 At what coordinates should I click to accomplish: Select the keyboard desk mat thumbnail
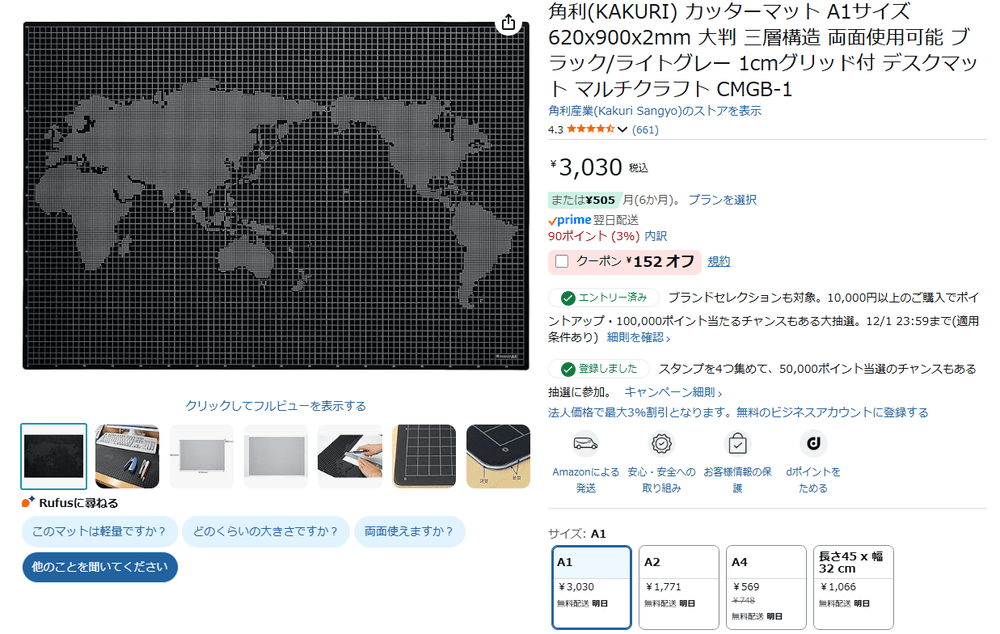click(x=127, y=456)
